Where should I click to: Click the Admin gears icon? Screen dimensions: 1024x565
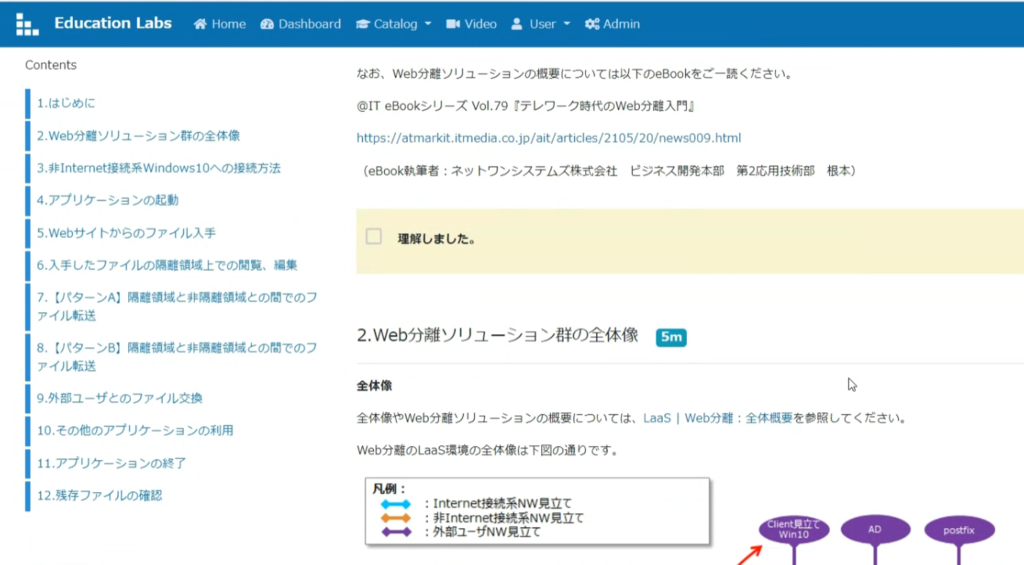pyautogui.click(x=592, y=24)
